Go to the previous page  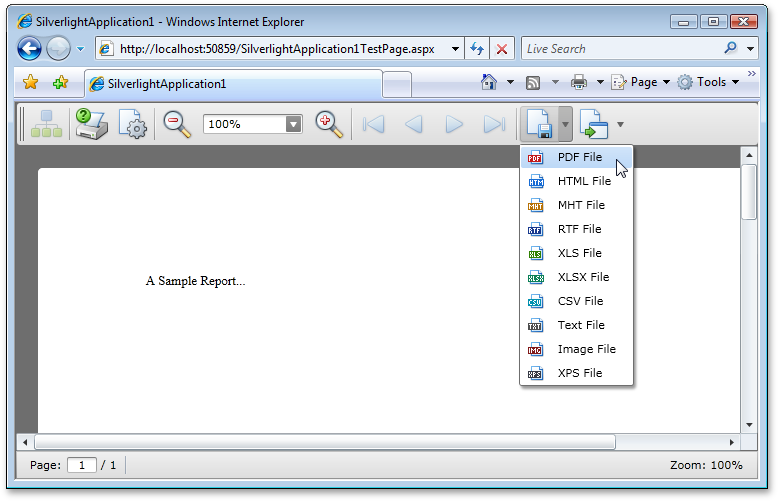[x=413, y=125]
